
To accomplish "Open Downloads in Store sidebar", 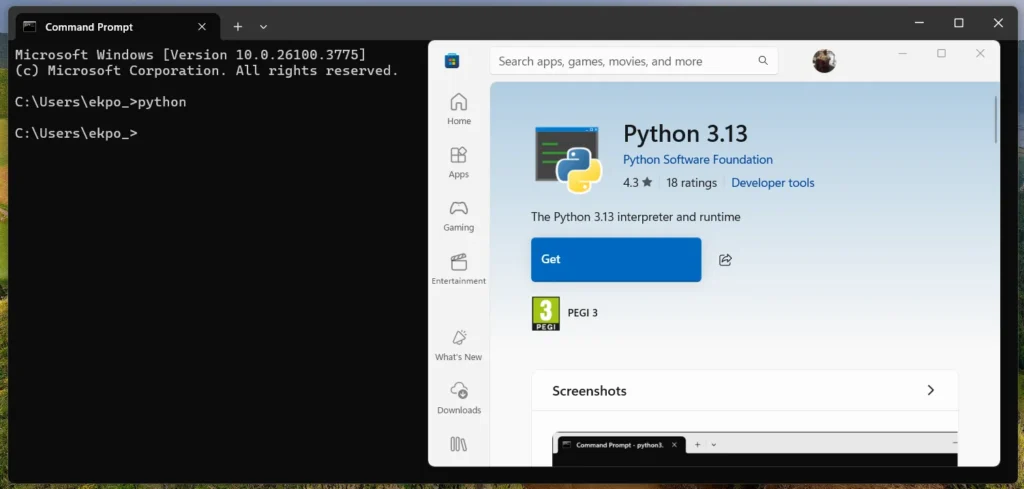I will (x=458, y=399).
